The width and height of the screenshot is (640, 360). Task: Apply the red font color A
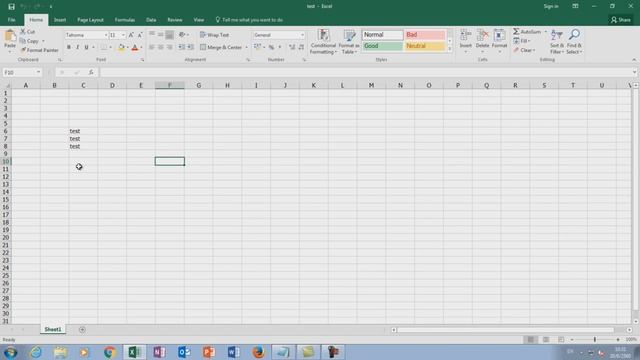coord(135,48)
